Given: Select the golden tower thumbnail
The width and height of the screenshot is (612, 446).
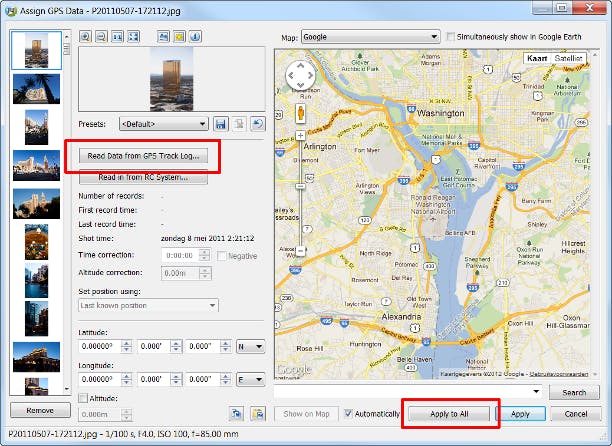Looking at the screenshot, I should 36,50.
